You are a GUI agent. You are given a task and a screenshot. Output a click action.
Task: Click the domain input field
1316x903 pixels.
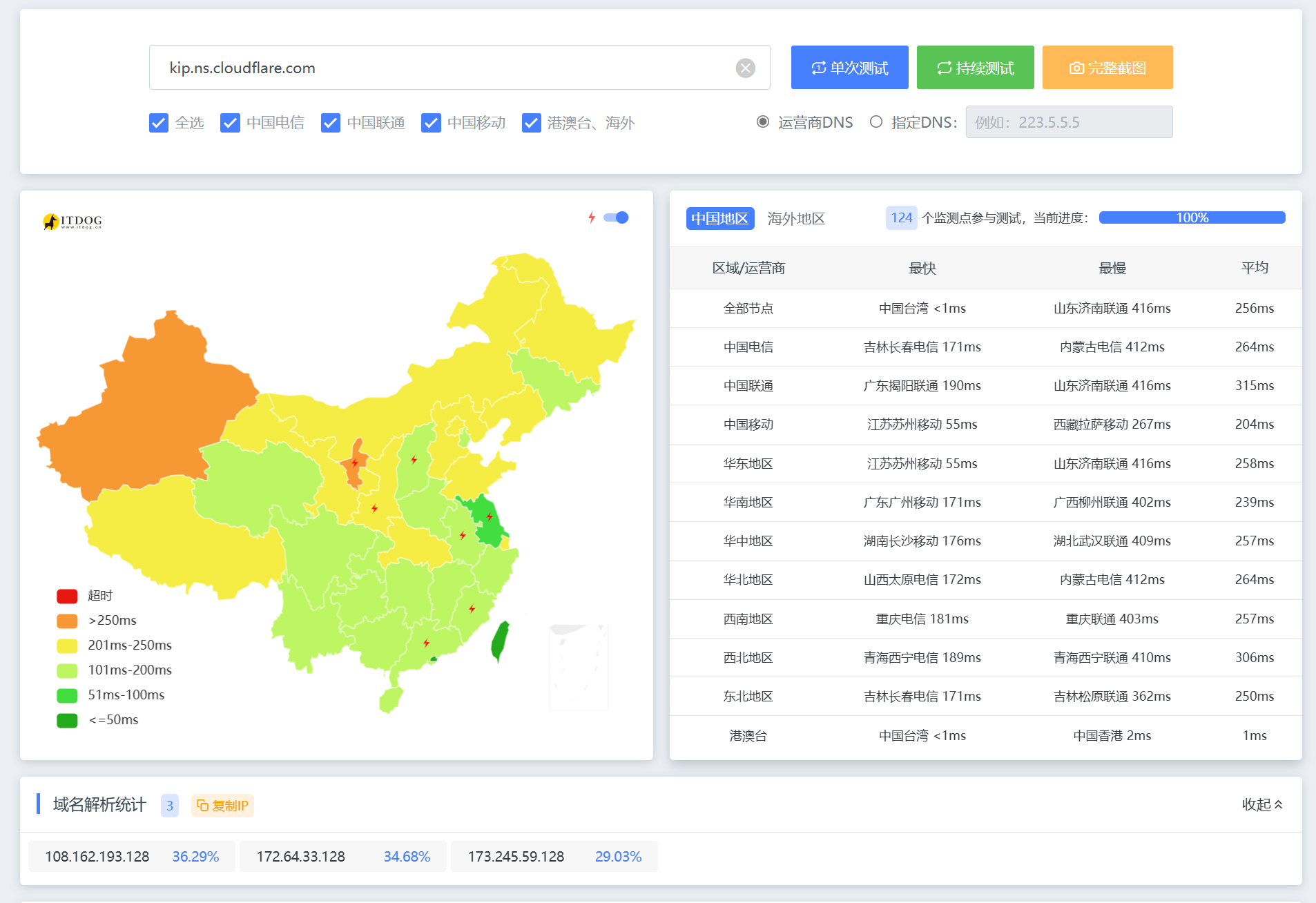tap(459, 68)
